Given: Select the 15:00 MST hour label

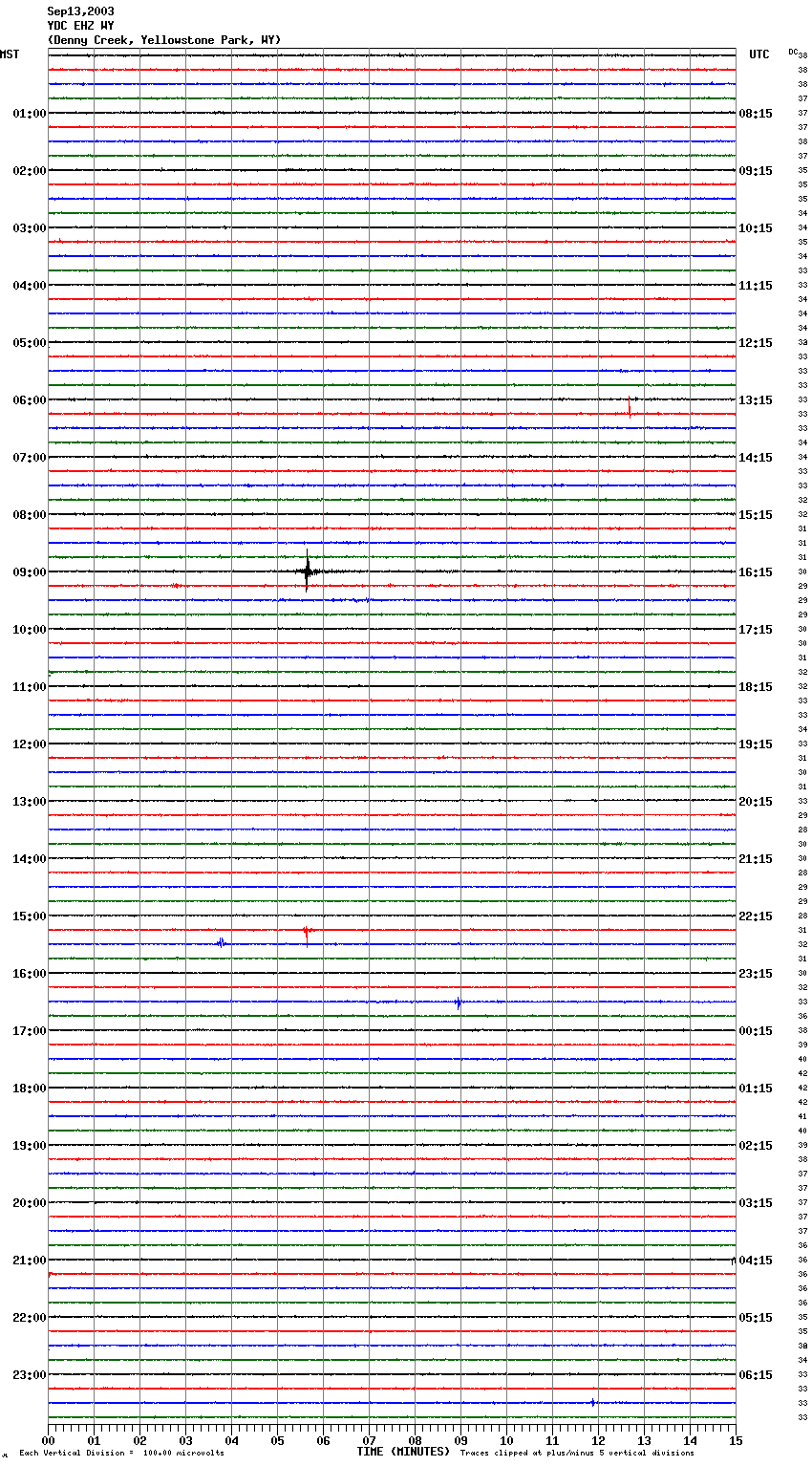Looking at the screenshot, I should (29, 916).
